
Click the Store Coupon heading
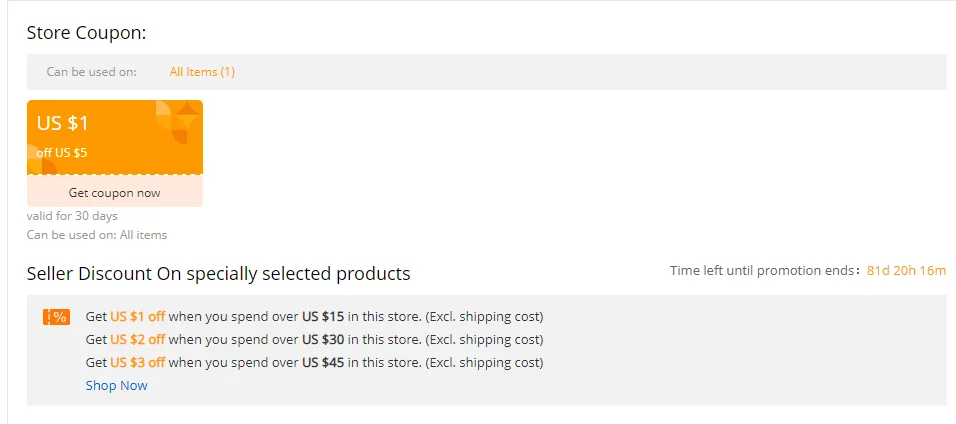[86, 33]
